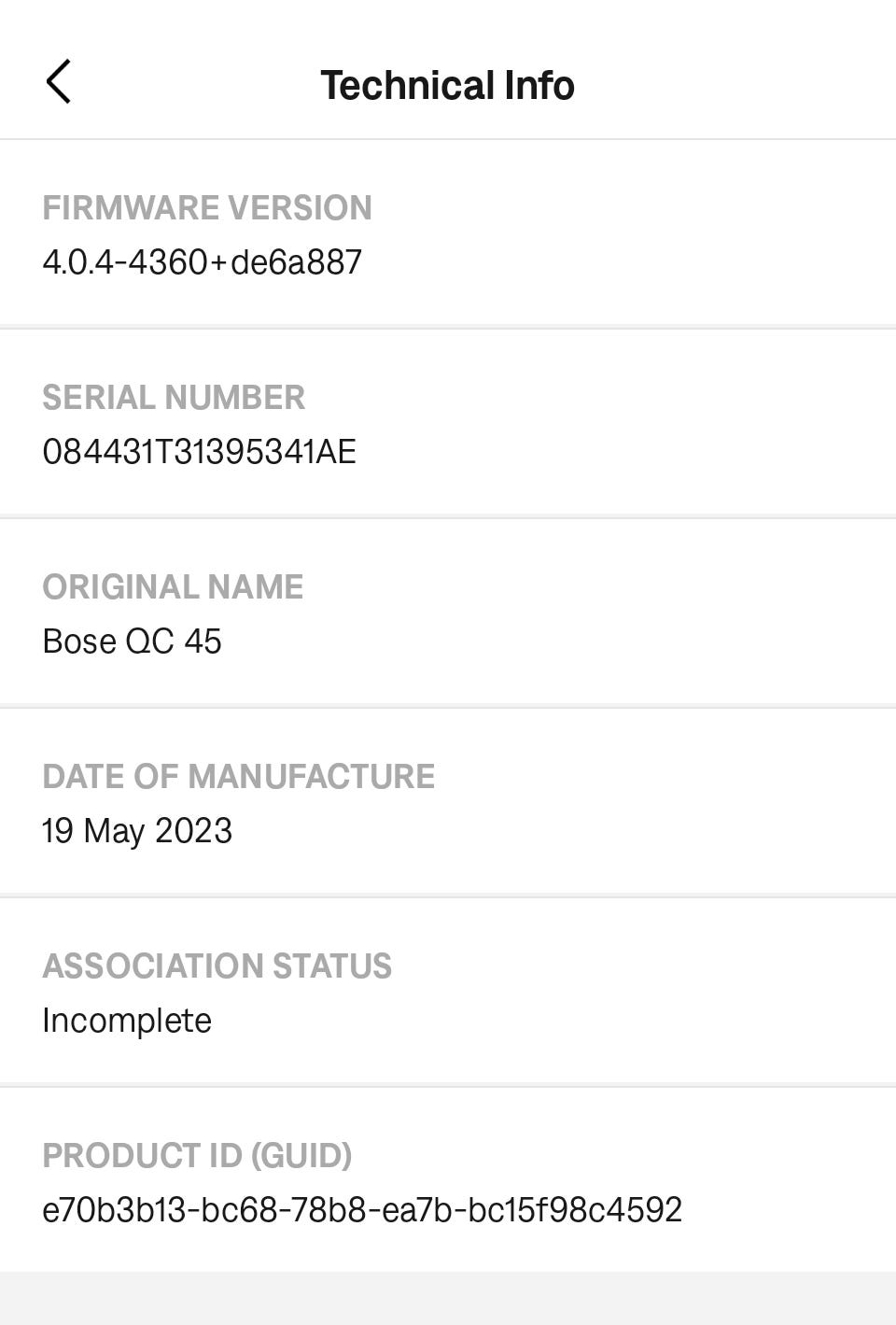The height and width of the screenshot is (1325, 896).
Task: Click the Bose QC 45 name value
Action: tap(132, 641)
